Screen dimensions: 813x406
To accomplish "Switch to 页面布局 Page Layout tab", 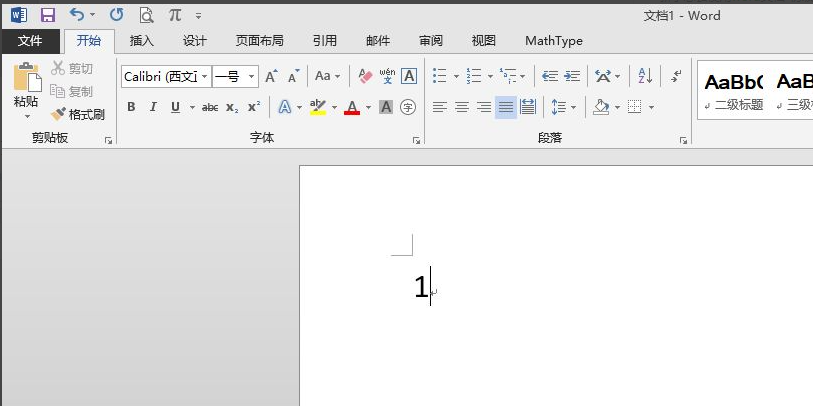I will [x=259, y=40].
